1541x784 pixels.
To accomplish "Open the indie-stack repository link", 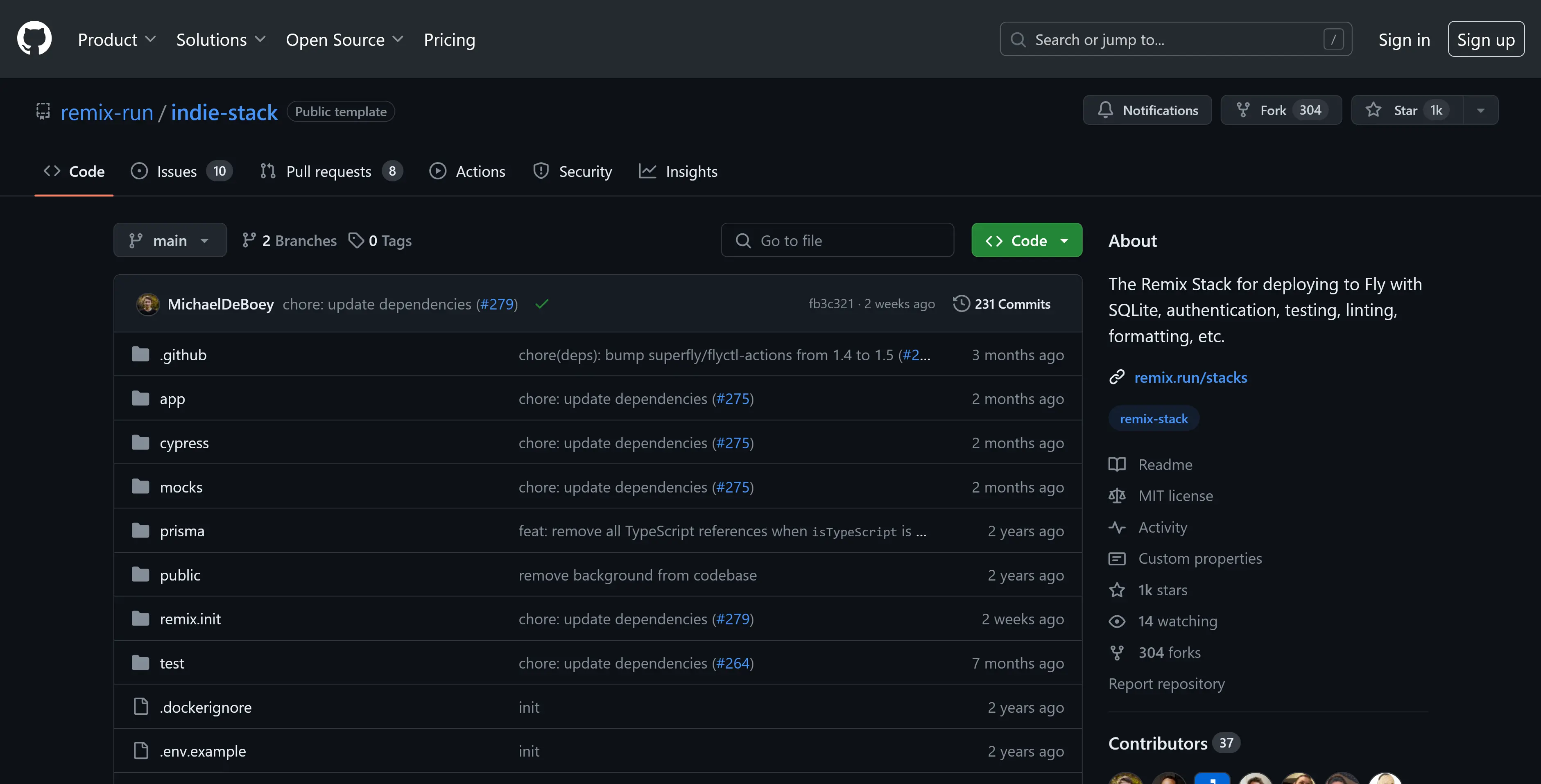I will coord(224,112).
